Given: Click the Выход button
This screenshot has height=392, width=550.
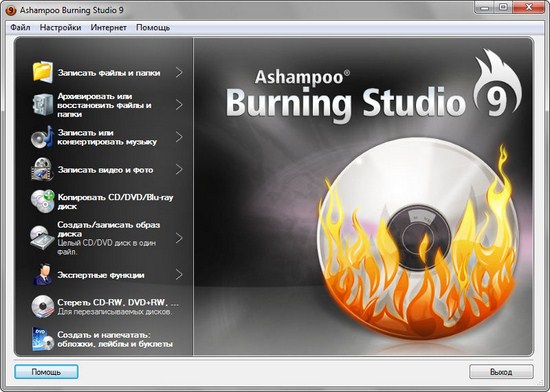Looking at the screenshot, I should (x=501, y=372).
